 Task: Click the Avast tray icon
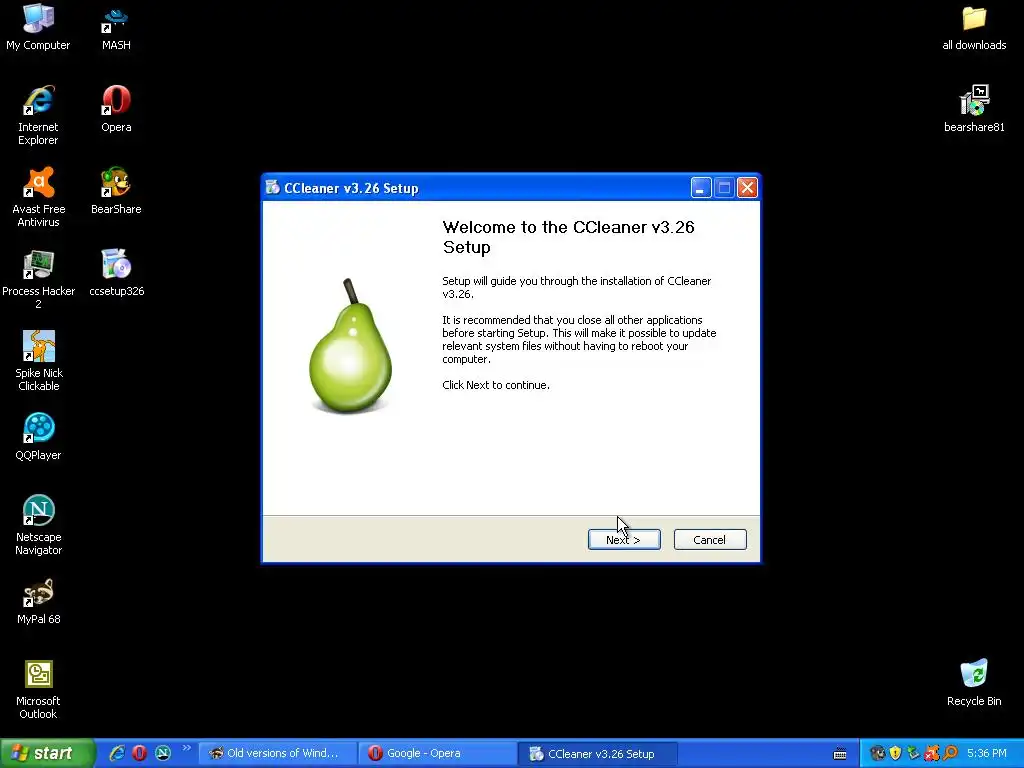pyautogui.click(x=932, y=753)
